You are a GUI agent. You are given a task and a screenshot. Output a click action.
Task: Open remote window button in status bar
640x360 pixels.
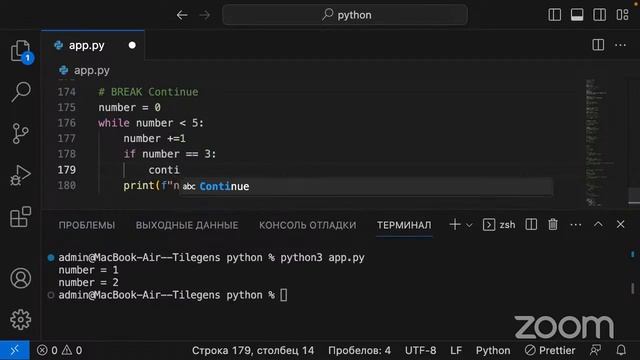click(15, 350)
